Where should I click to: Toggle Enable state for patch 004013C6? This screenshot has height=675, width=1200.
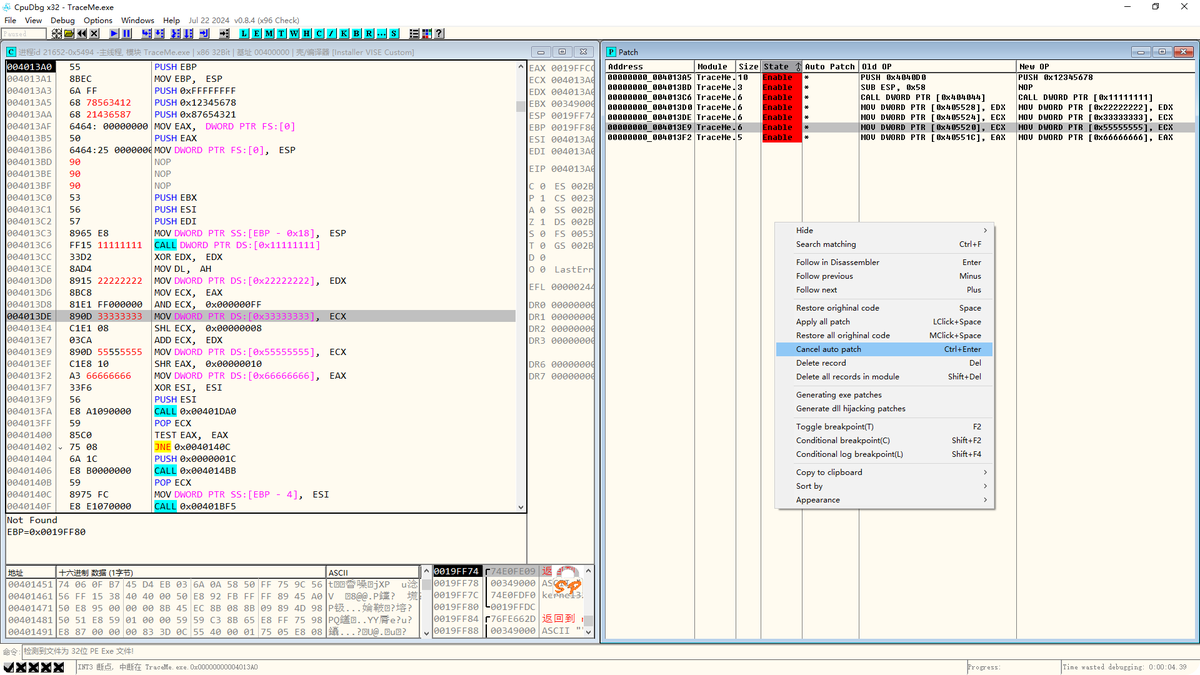point(781,97)
